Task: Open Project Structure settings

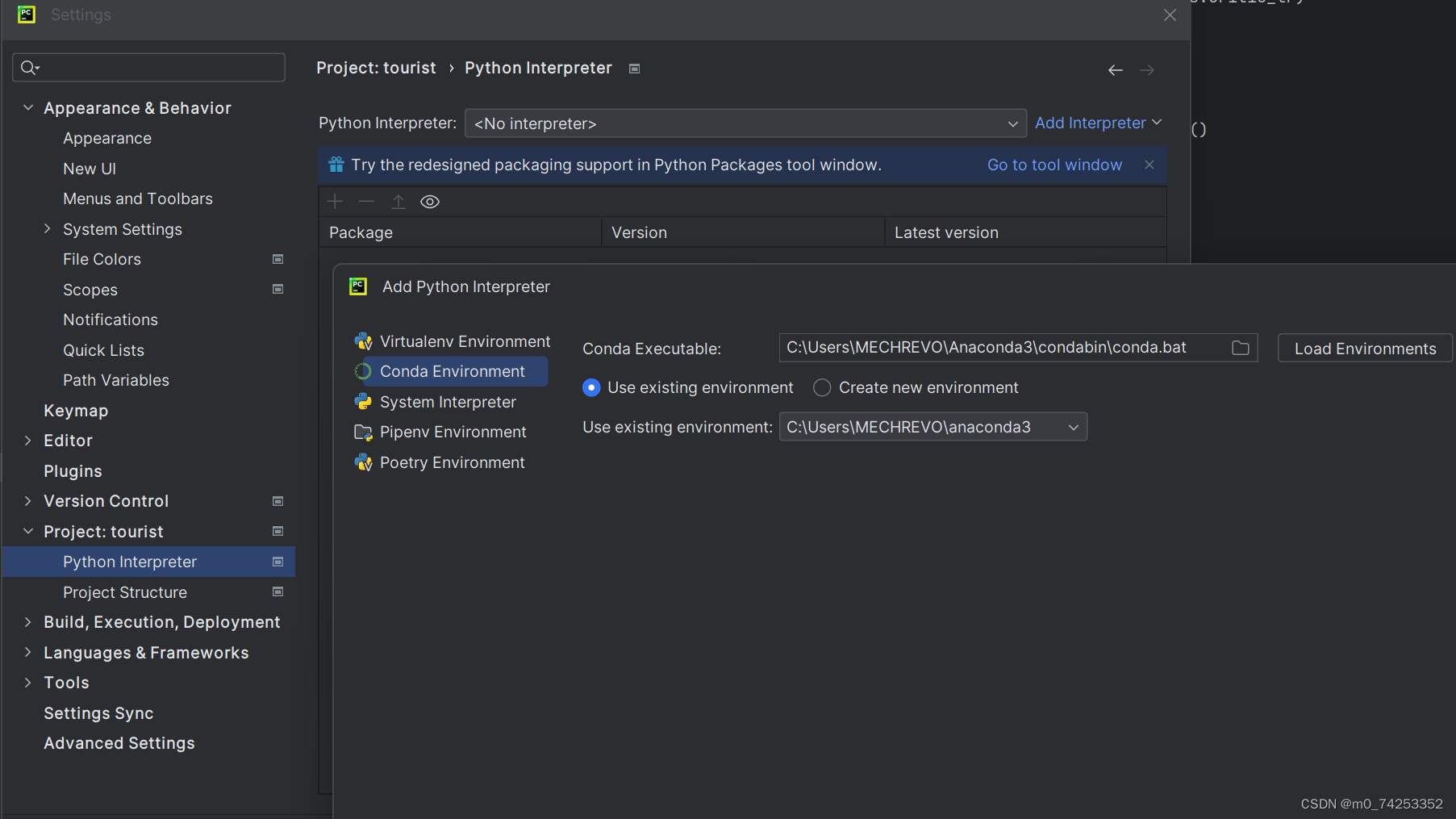Action: 125,592
